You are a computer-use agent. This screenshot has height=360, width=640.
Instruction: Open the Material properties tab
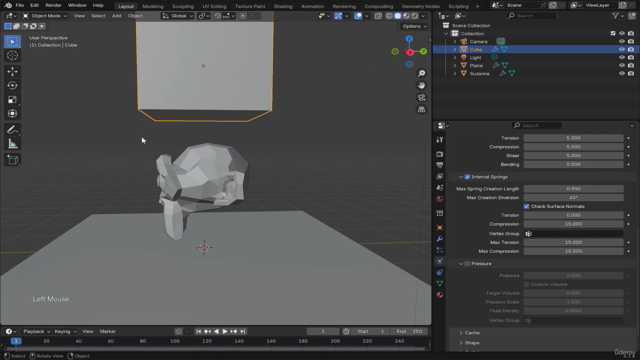(440, 295)
